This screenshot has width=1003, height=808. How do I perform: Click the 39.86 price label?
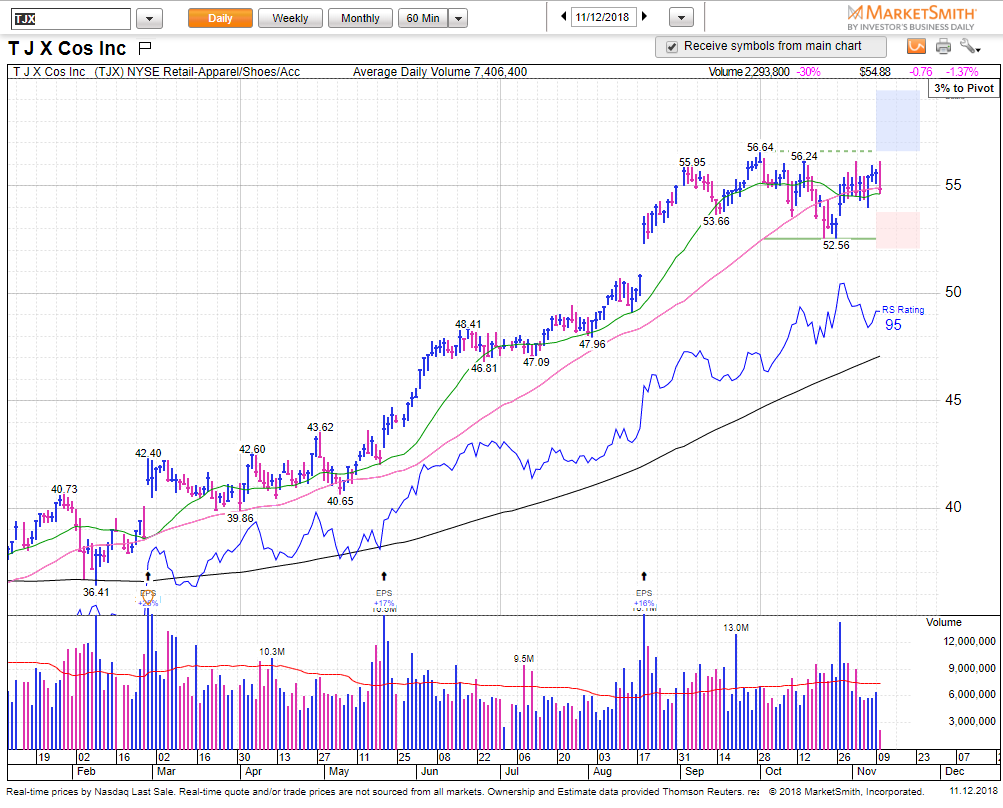(x=240, y=518)
